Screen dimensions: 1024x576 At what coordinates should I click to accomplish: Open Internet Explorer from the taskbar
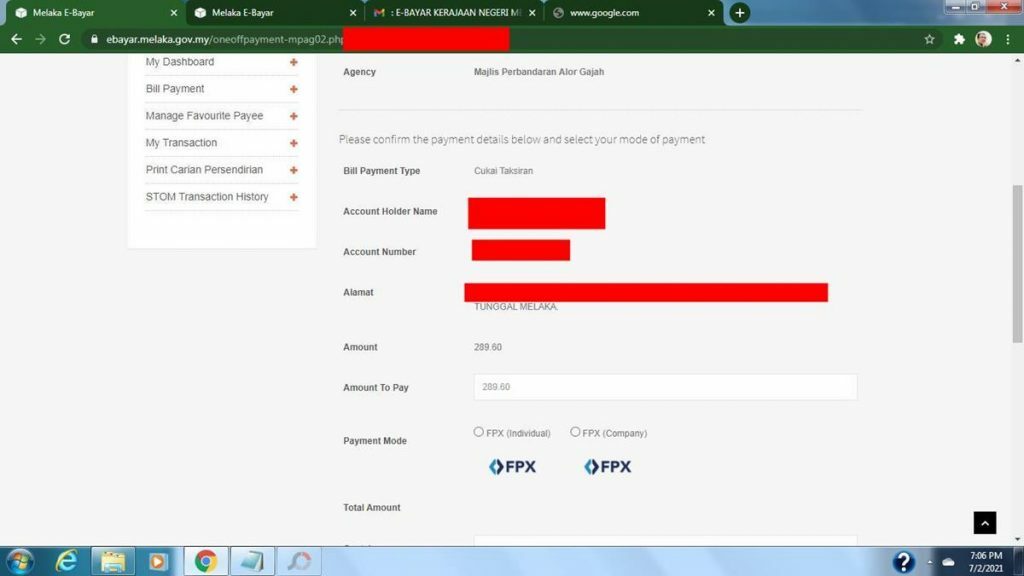[x=66, y=561]
